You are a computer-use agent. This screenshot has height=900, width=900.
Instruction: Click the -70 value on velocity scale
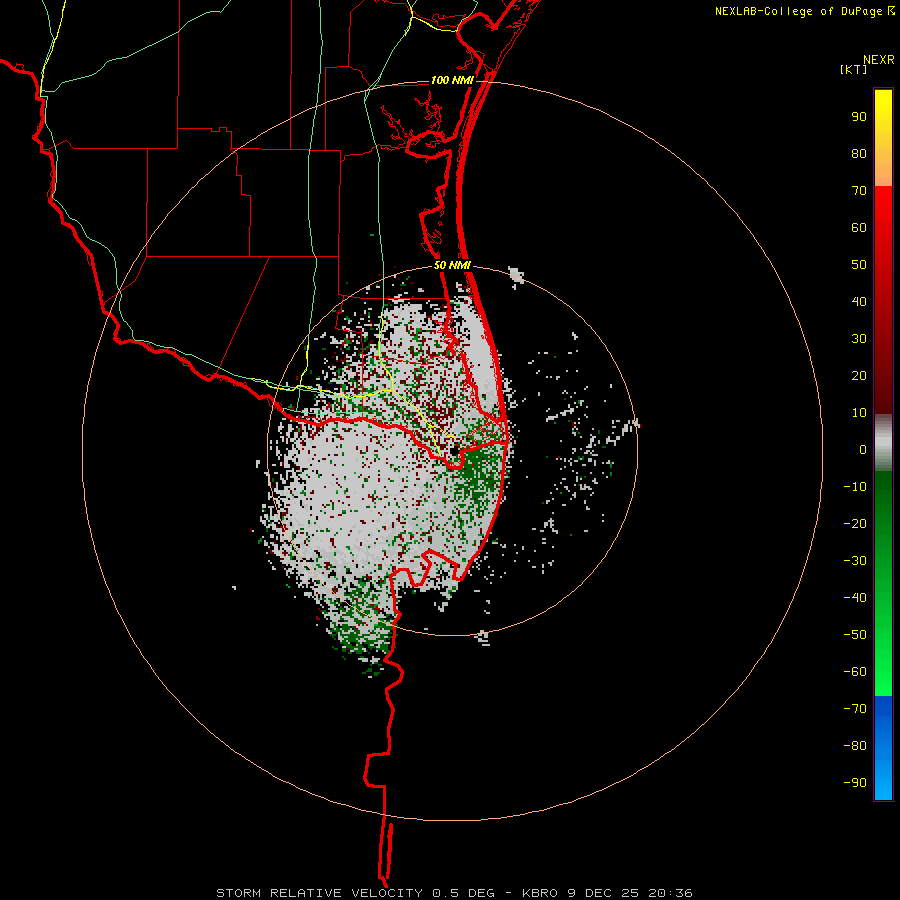pos(855,709)
